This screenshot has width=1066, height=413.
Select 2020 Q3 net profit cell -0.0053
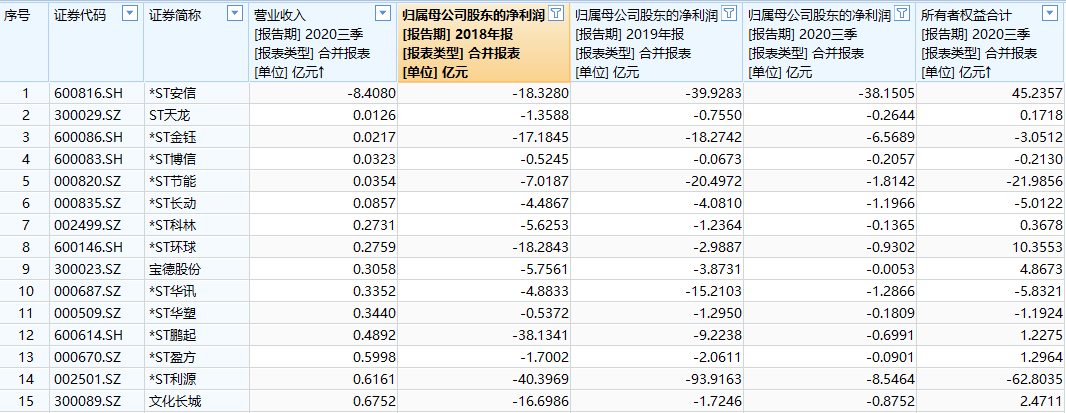(829, 269)
